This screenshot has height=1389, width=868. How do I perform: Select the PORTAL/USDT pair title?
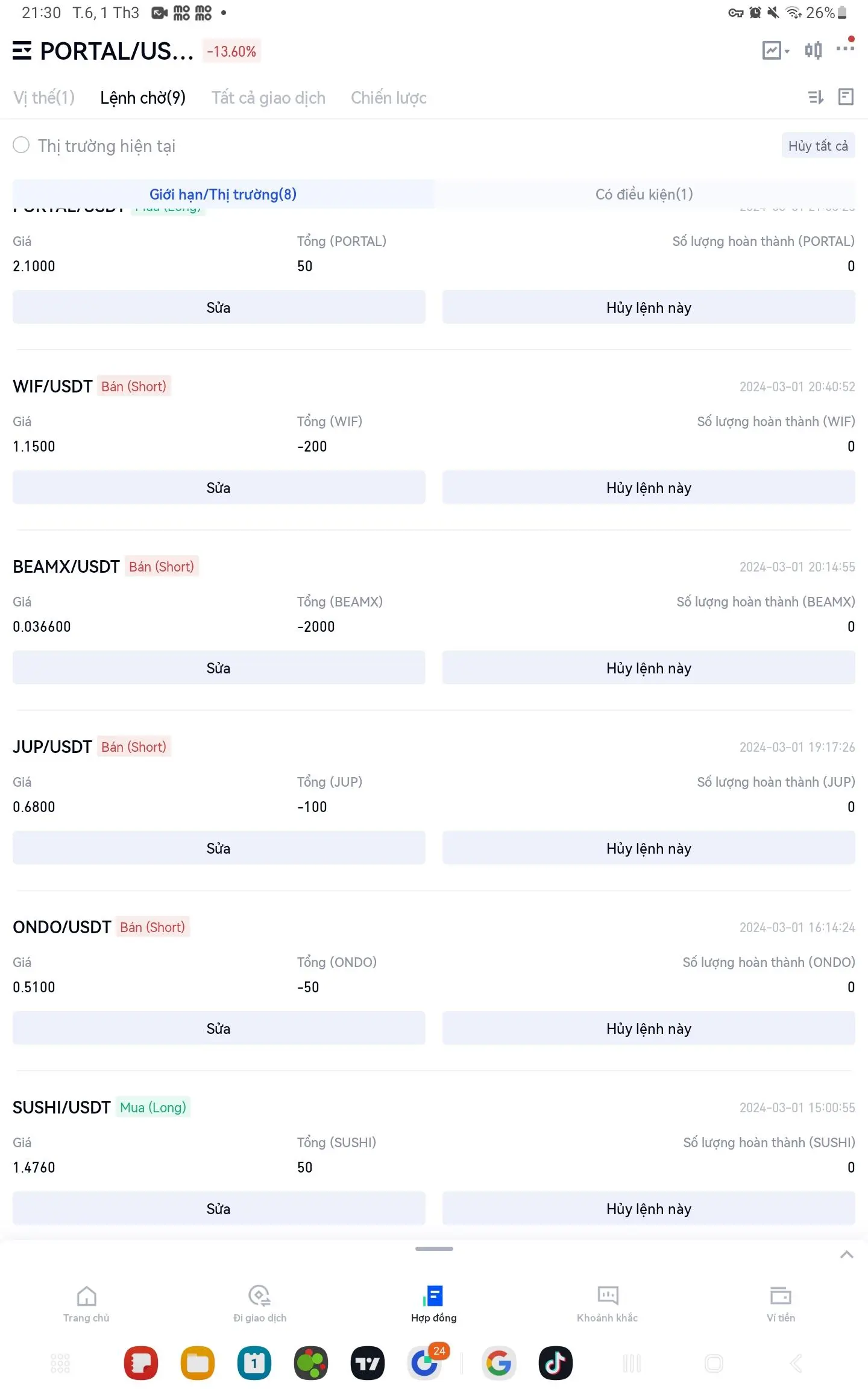click(x=117, y=51)
